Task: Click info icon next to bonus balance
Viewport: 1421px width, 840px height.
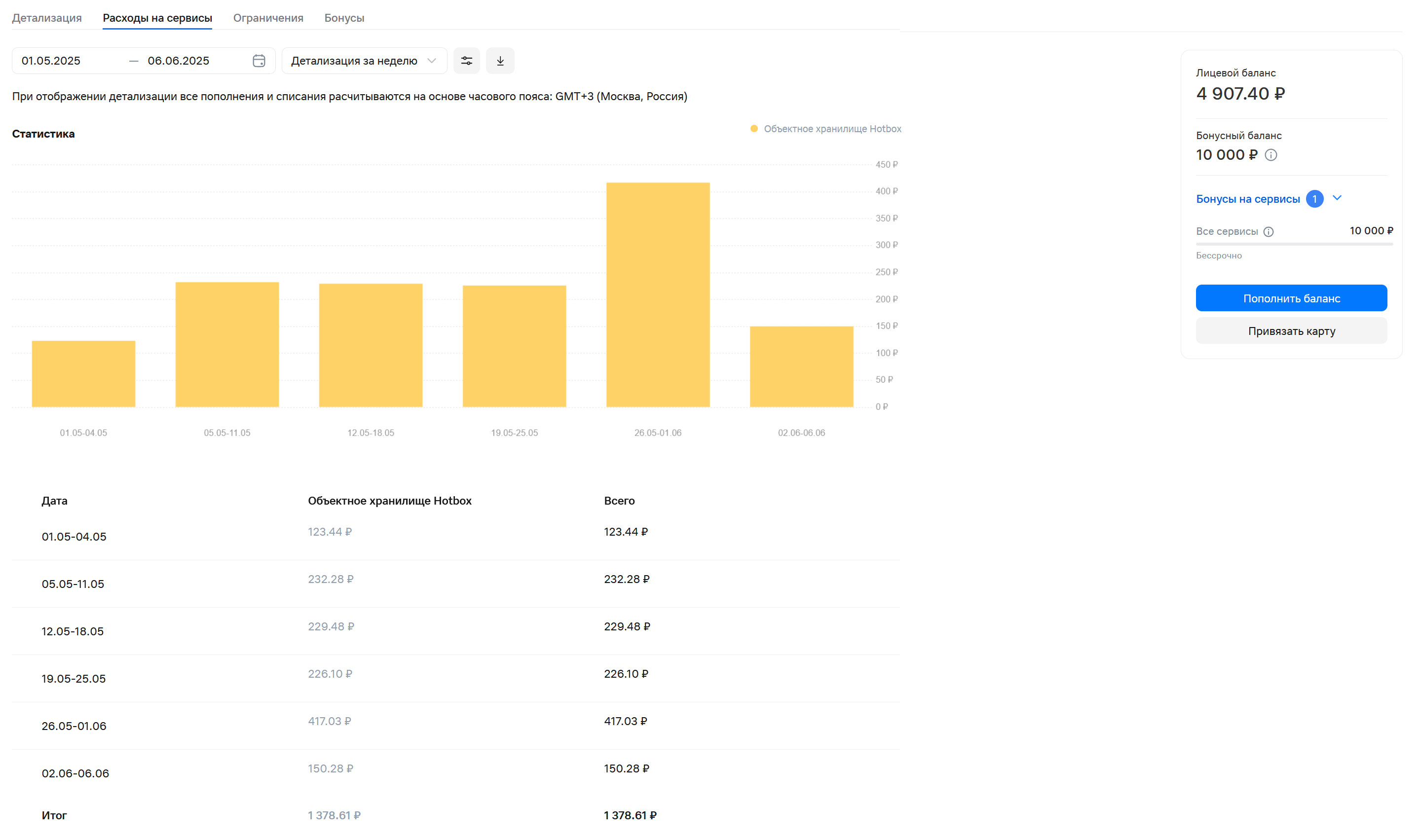Action: pyautogui.click(x=1271, y=155)
